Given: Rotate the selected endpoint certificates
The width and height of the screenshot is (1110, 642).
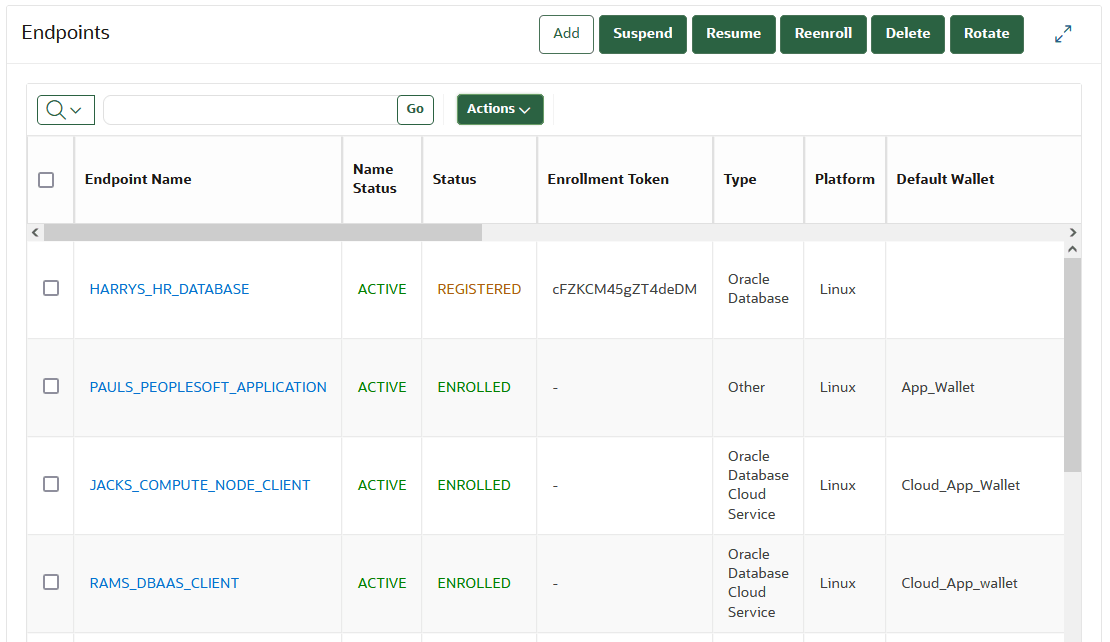Looking at the screenshot, I should pyautogui.click(x=986, y=33).
